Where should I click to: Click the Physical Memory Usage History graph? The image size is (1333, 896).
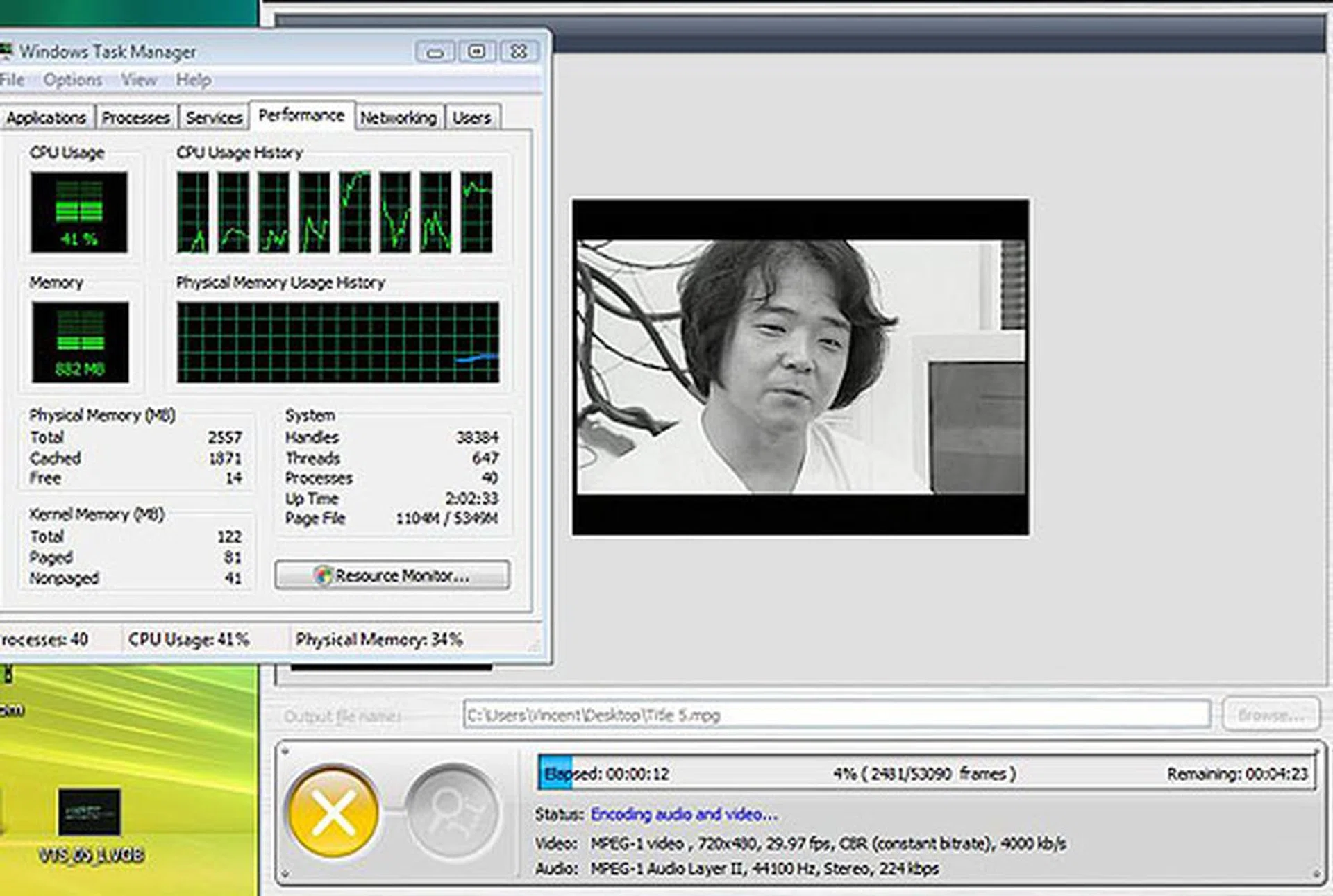[338, 341]
